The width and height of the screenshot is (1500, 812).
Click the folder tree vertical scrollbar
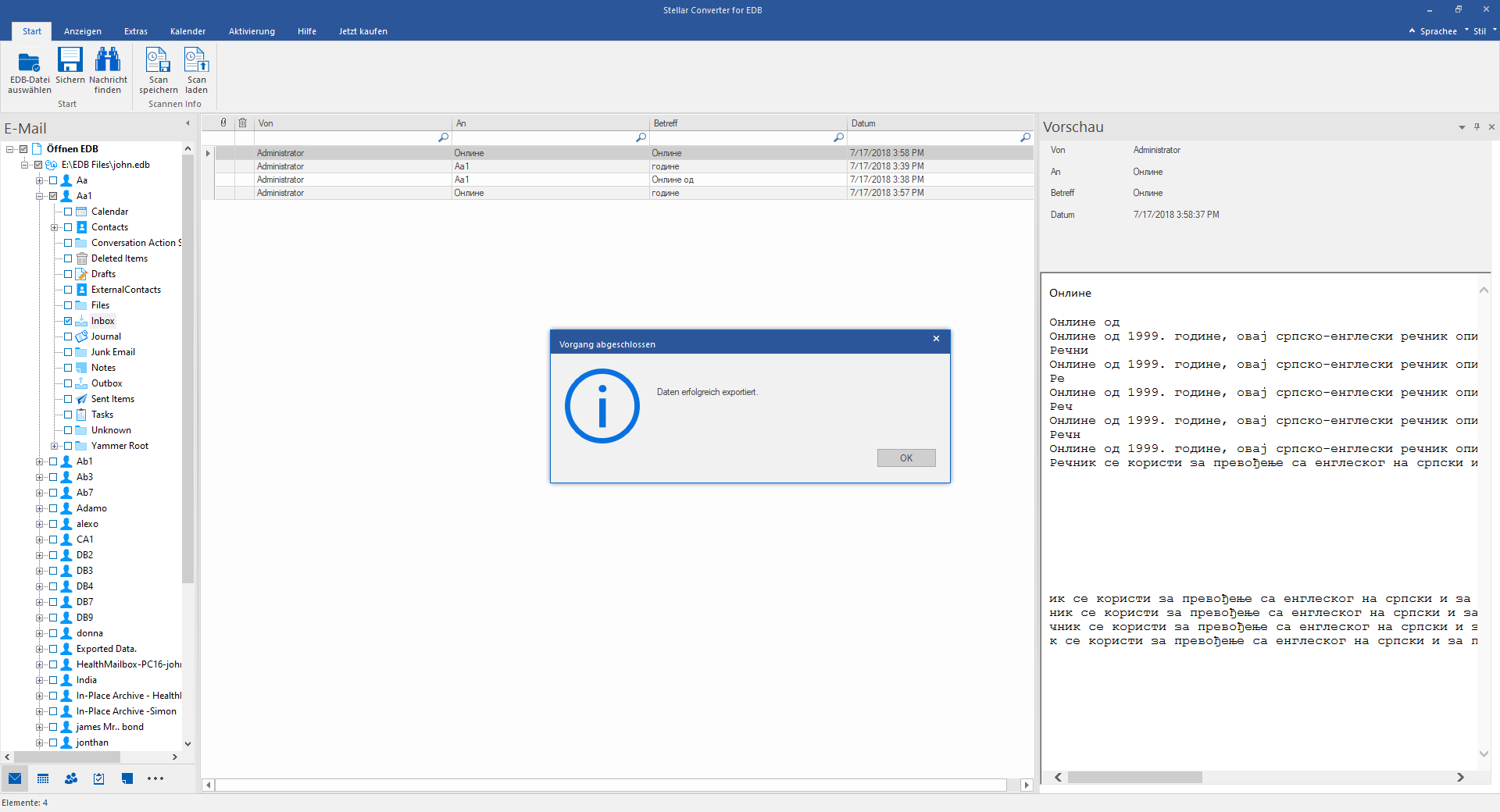pyautogui.click(x=187, y=369)
